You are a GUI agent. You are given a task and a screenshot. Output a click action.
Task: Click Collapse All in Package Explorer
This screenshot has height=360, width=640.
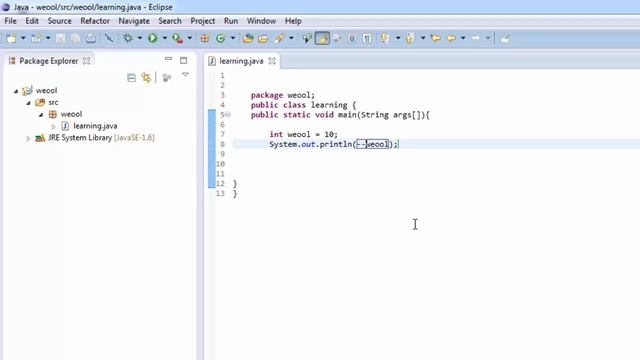[131, 78]
